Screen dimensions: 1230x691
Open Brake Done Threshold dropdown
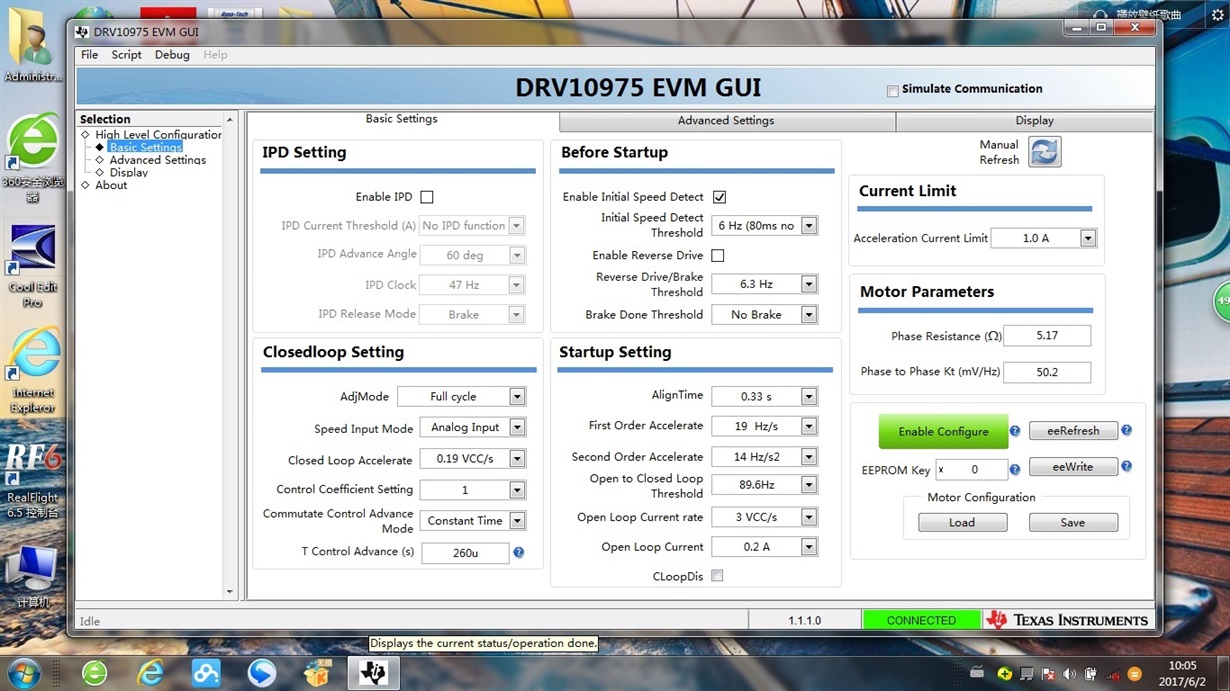[809, 314]
